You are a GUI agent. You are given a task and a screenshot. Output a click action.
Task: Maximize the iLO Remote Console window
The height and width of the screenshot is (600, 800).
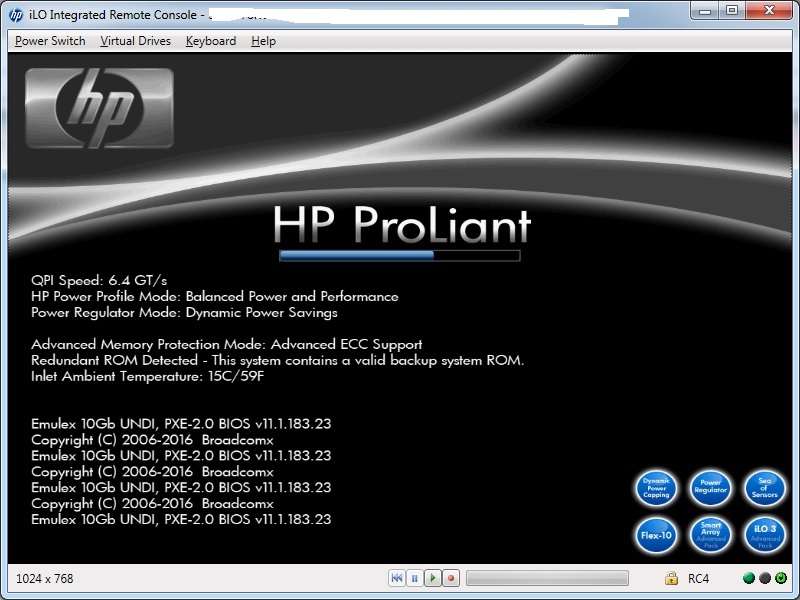click(x=732, y=11)
